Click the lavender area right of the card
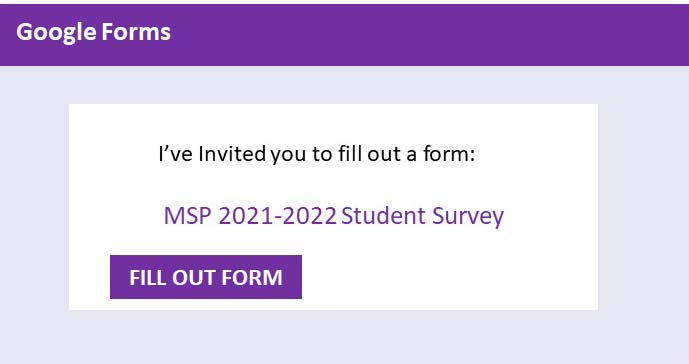The image size is (689, 364). point(643,207)
